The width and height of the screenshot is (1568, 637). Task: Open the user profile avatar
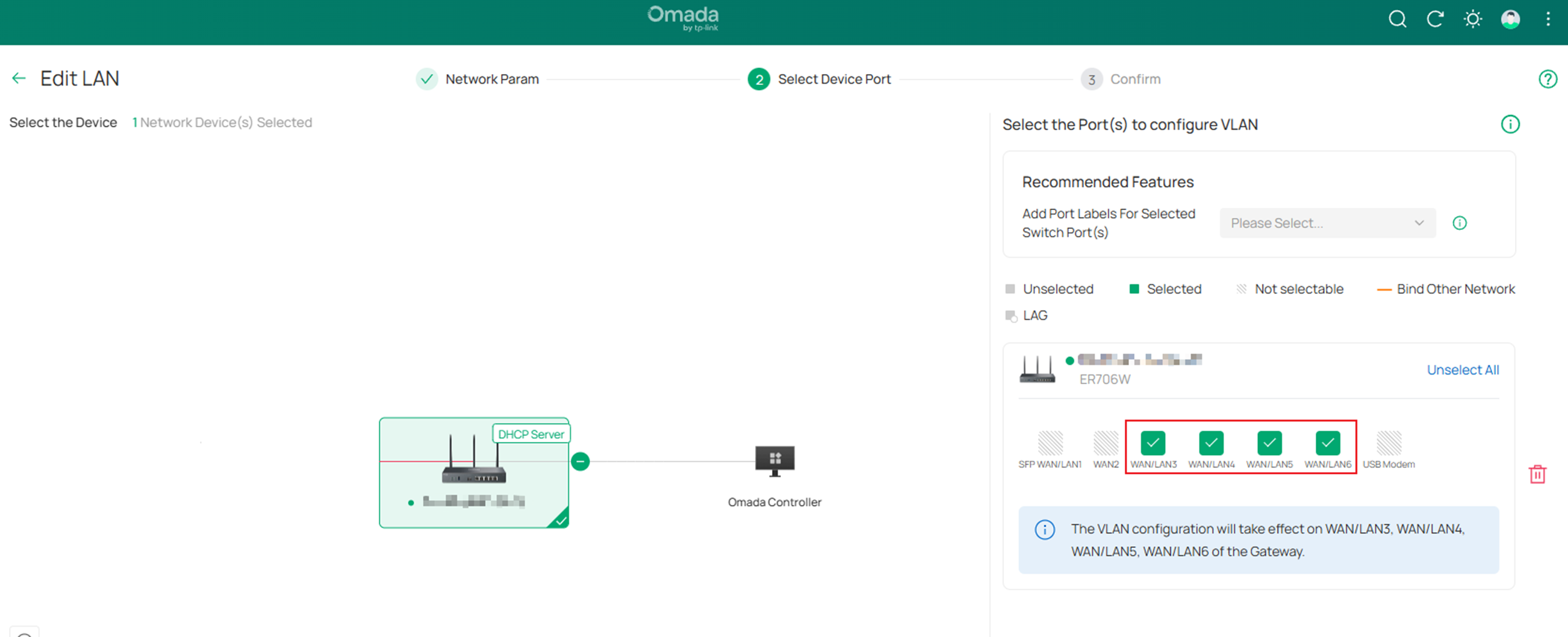click(1510, 19)
